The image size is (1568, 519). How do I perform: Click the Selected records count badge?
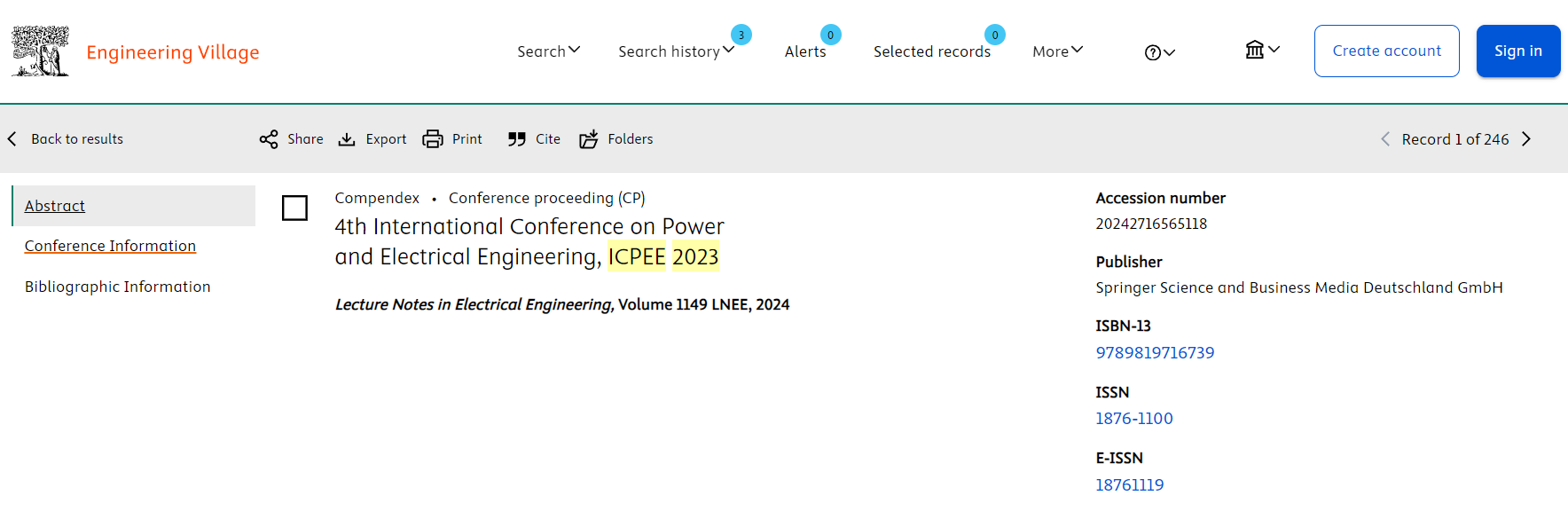coord(995,35)
